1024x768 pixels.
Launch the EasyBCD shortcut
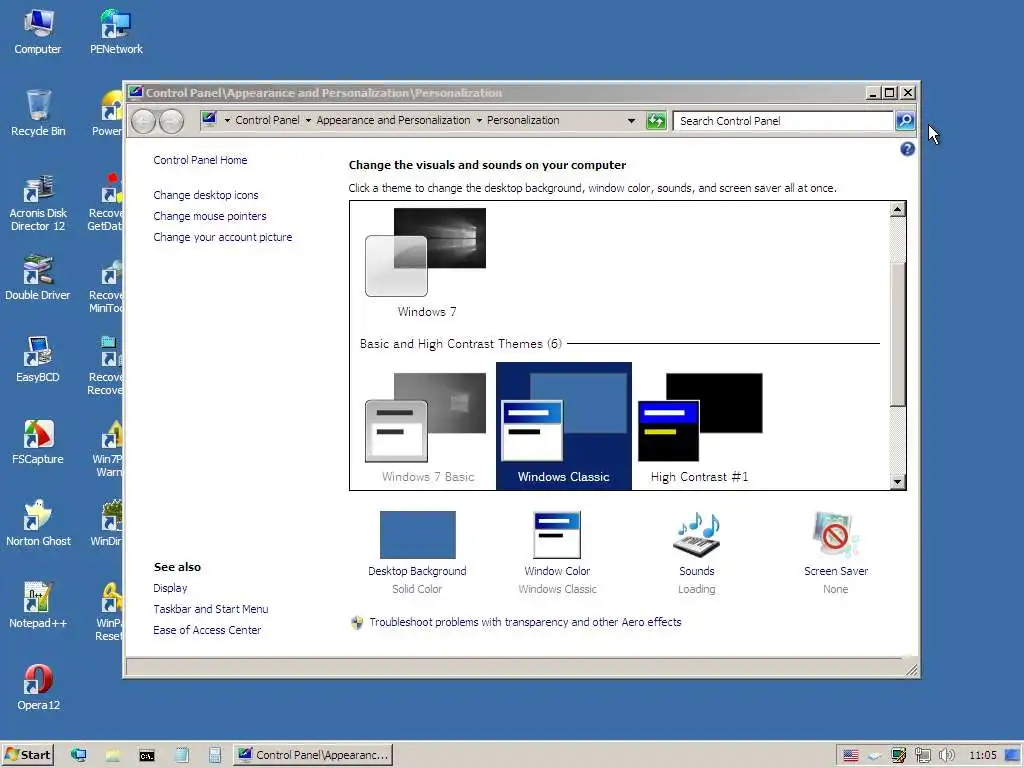point(38,360)
